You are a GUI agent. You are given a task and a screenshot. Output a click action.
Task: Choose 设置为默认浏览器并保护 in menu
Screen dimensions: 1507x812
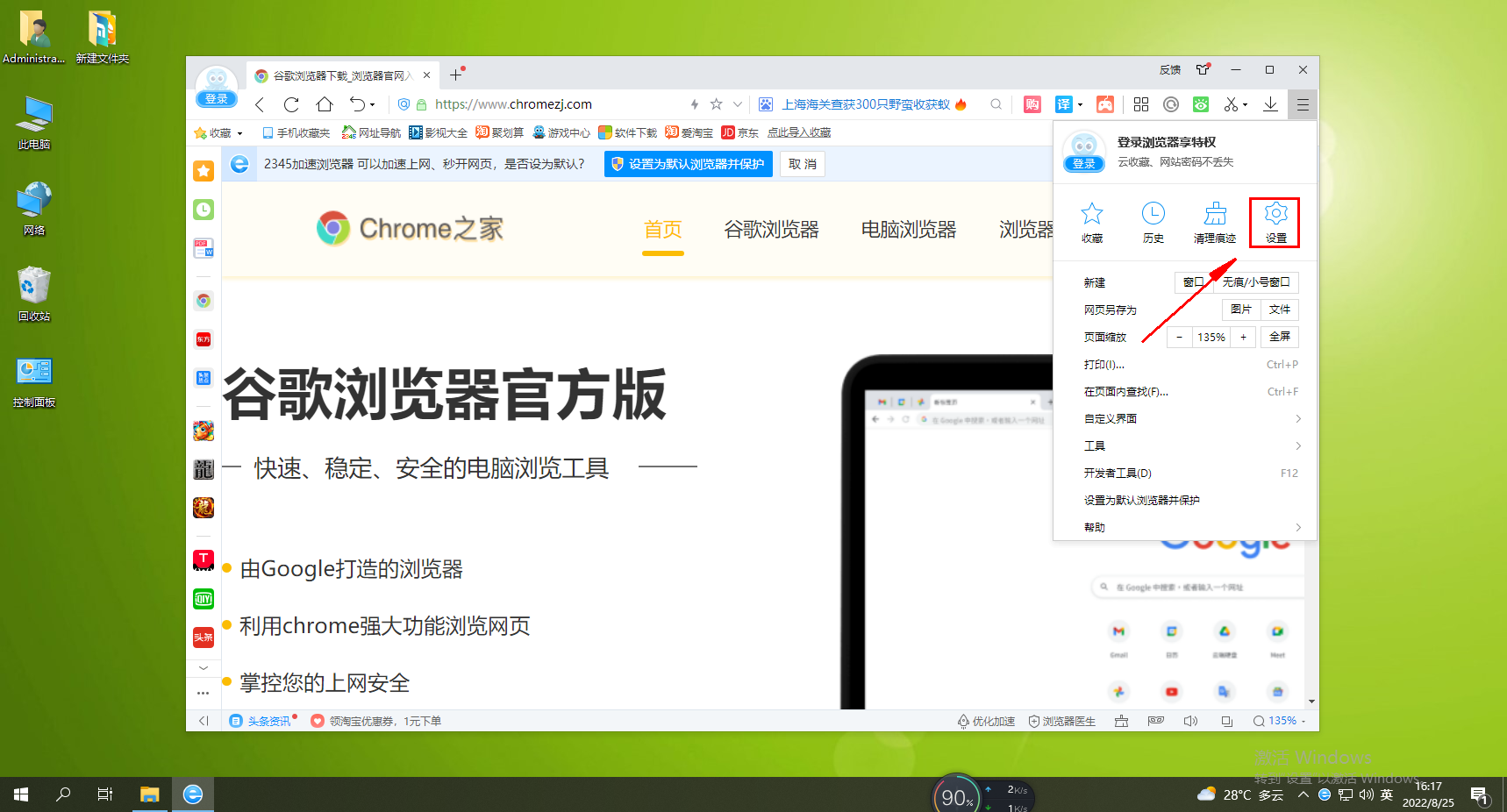click(x=1191, y=501)
